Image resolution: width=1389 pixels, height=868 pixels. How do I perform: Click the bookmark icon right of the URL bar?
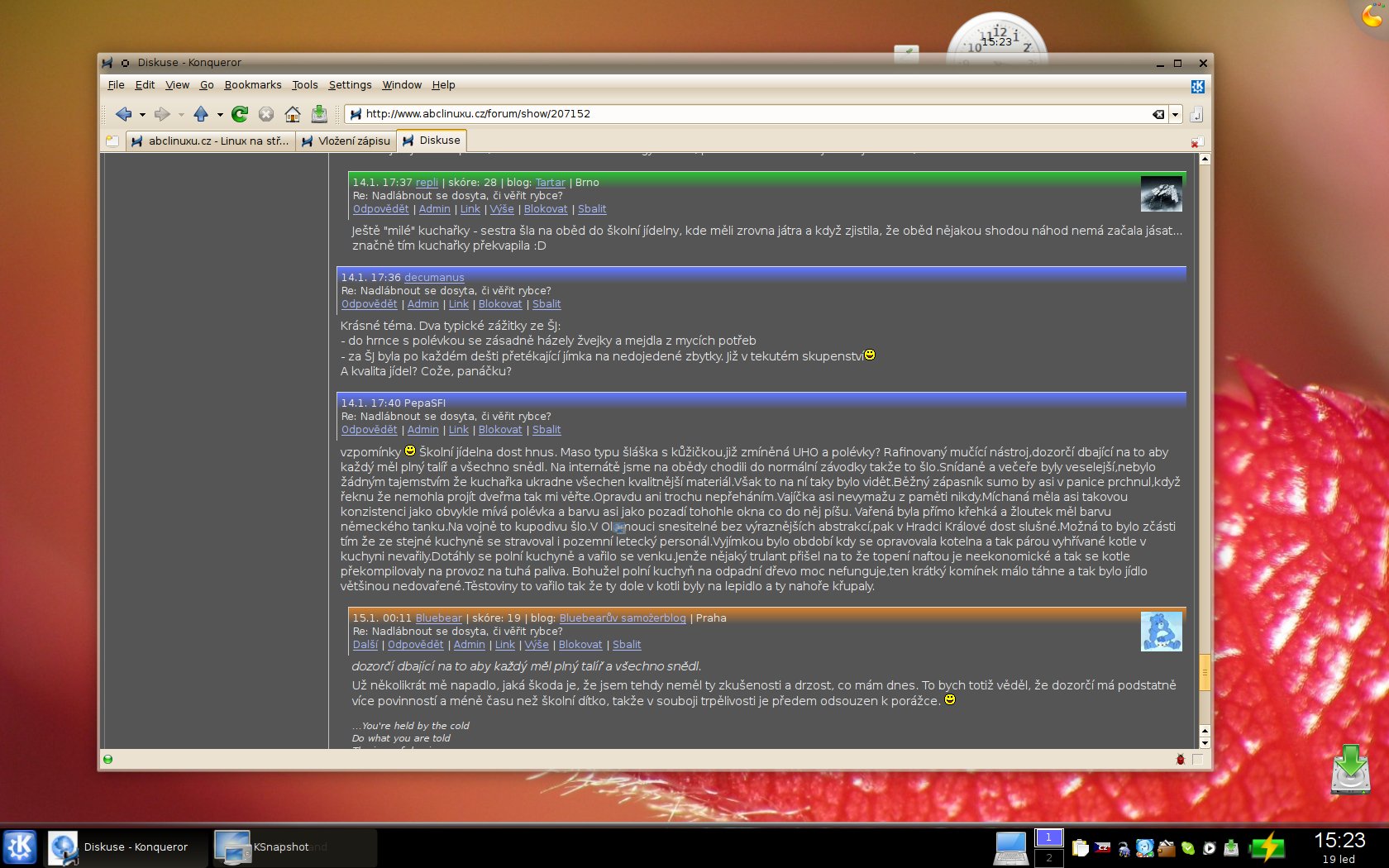click(x=1196, y=114)
